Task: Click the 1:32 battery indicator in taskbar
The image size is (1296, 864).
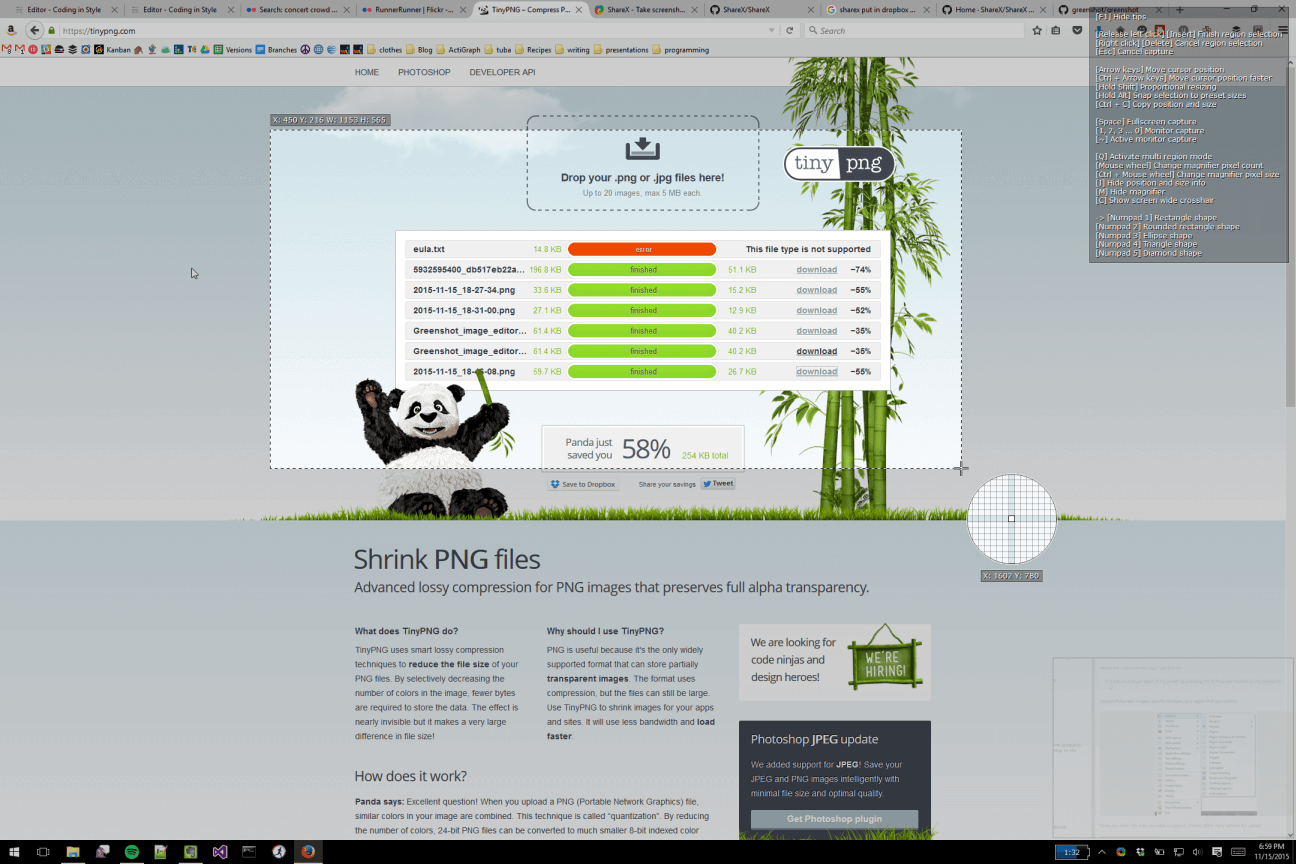Action: tap(1071, 852)
